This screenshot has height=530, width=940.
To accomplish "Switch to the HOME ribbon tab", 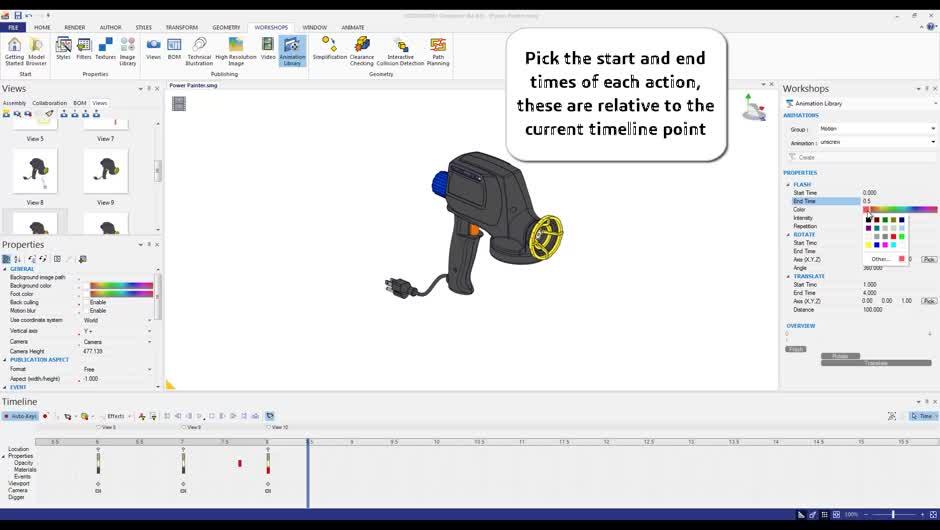I will 42,28.
